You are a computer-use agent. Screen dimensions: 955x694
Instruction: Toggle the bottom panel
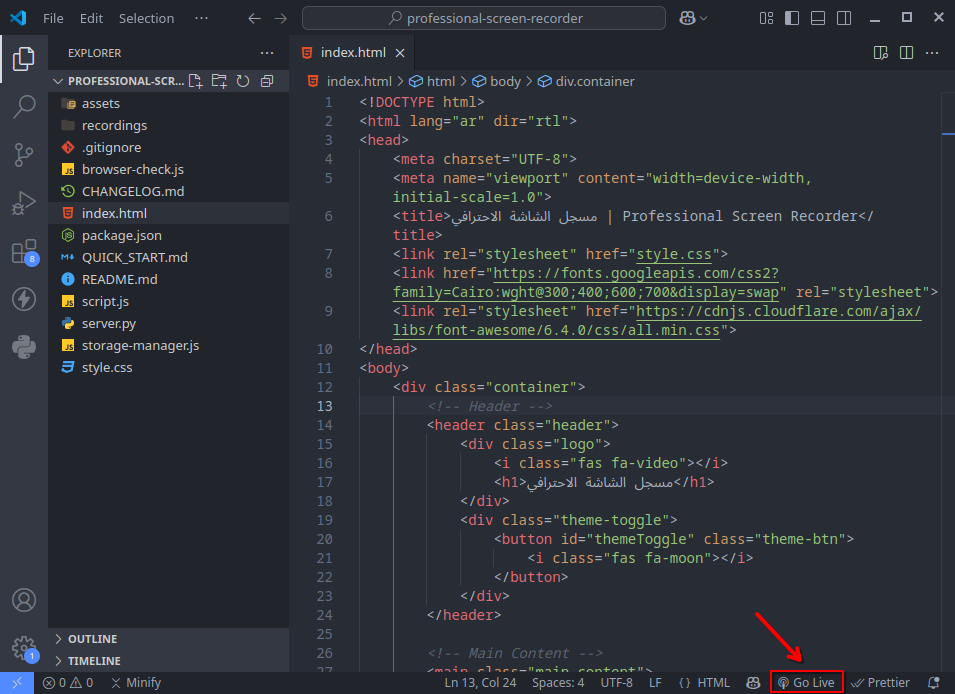(818, 18)
